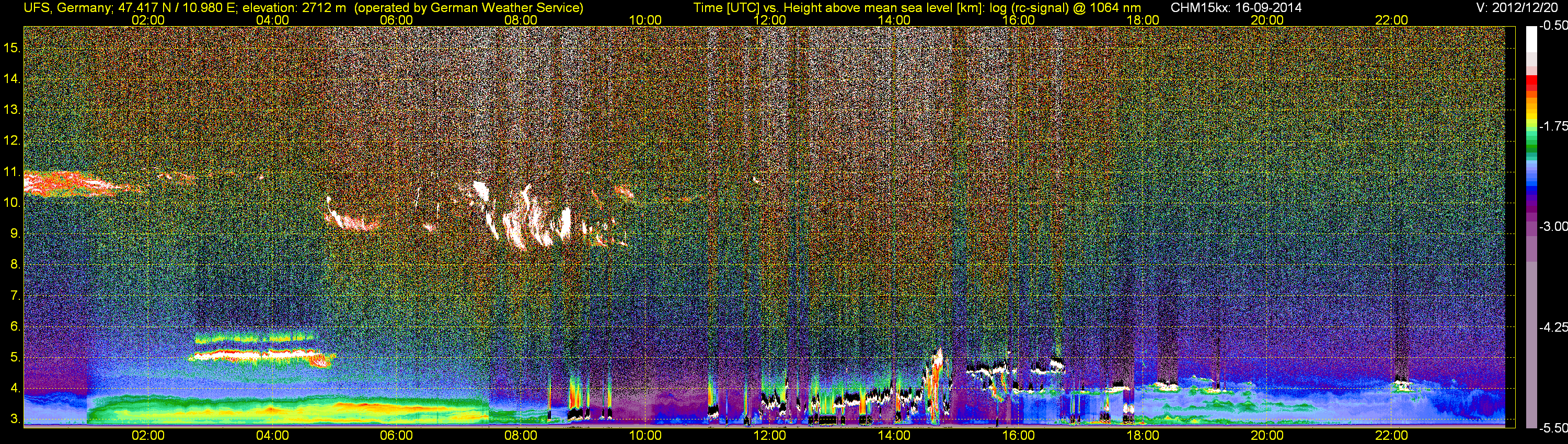1568x444 pixels.
Task: Click the bottom axis time label 10:00
Action: 645,436
